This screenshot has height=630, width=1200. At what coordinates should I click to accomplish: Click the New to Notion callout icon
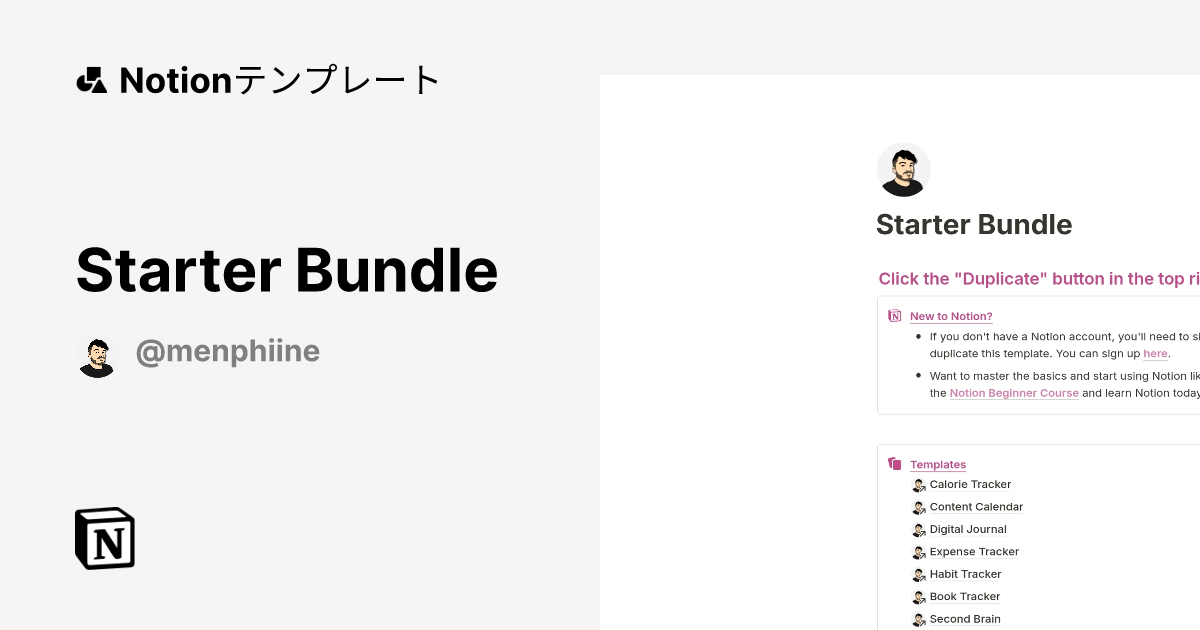click(895, 316)
